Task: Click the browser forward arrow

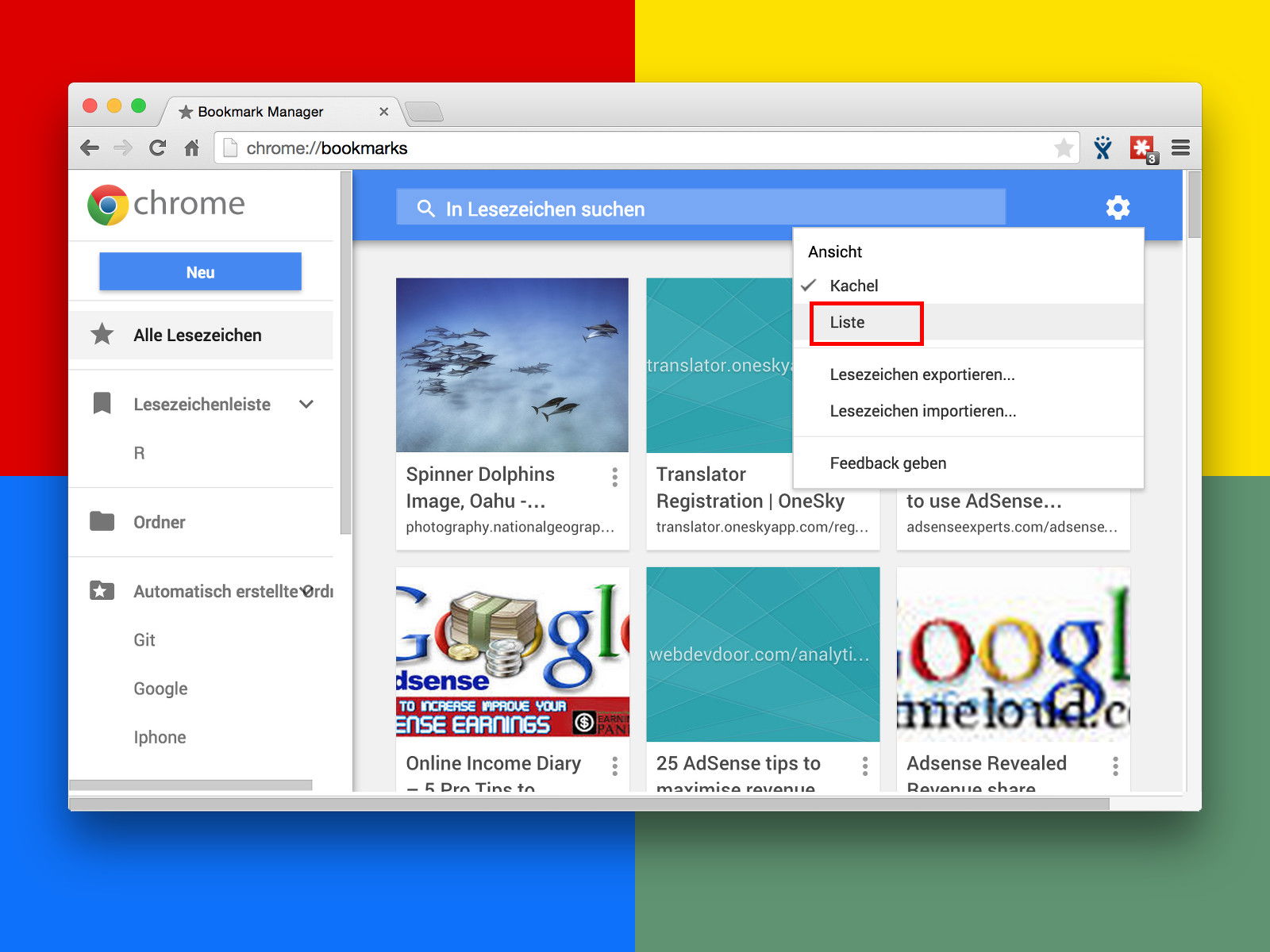Action: (123, 148)
